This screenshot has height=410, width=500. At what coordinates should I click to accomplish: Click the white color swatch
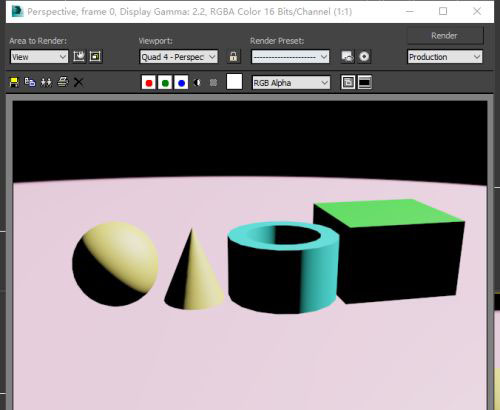click(x=234, y=82)
